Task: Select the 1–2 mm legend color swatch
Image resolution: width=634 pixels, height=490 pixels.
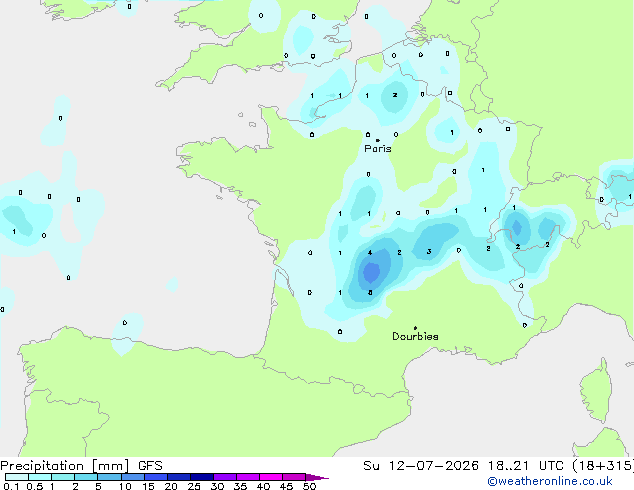Action: pos(63,477)
